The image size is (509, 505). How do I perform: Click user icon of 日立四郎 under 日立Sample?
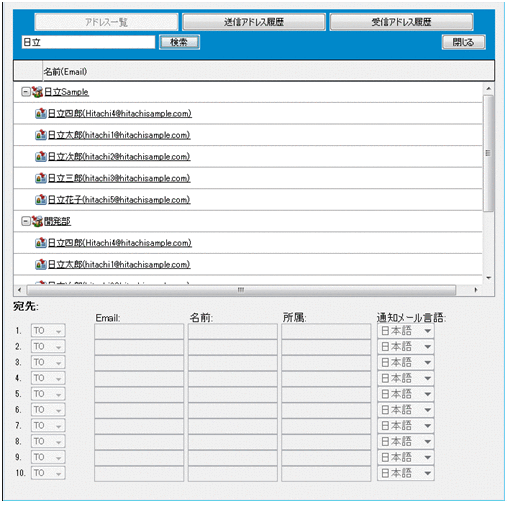(x=41, y=113)
